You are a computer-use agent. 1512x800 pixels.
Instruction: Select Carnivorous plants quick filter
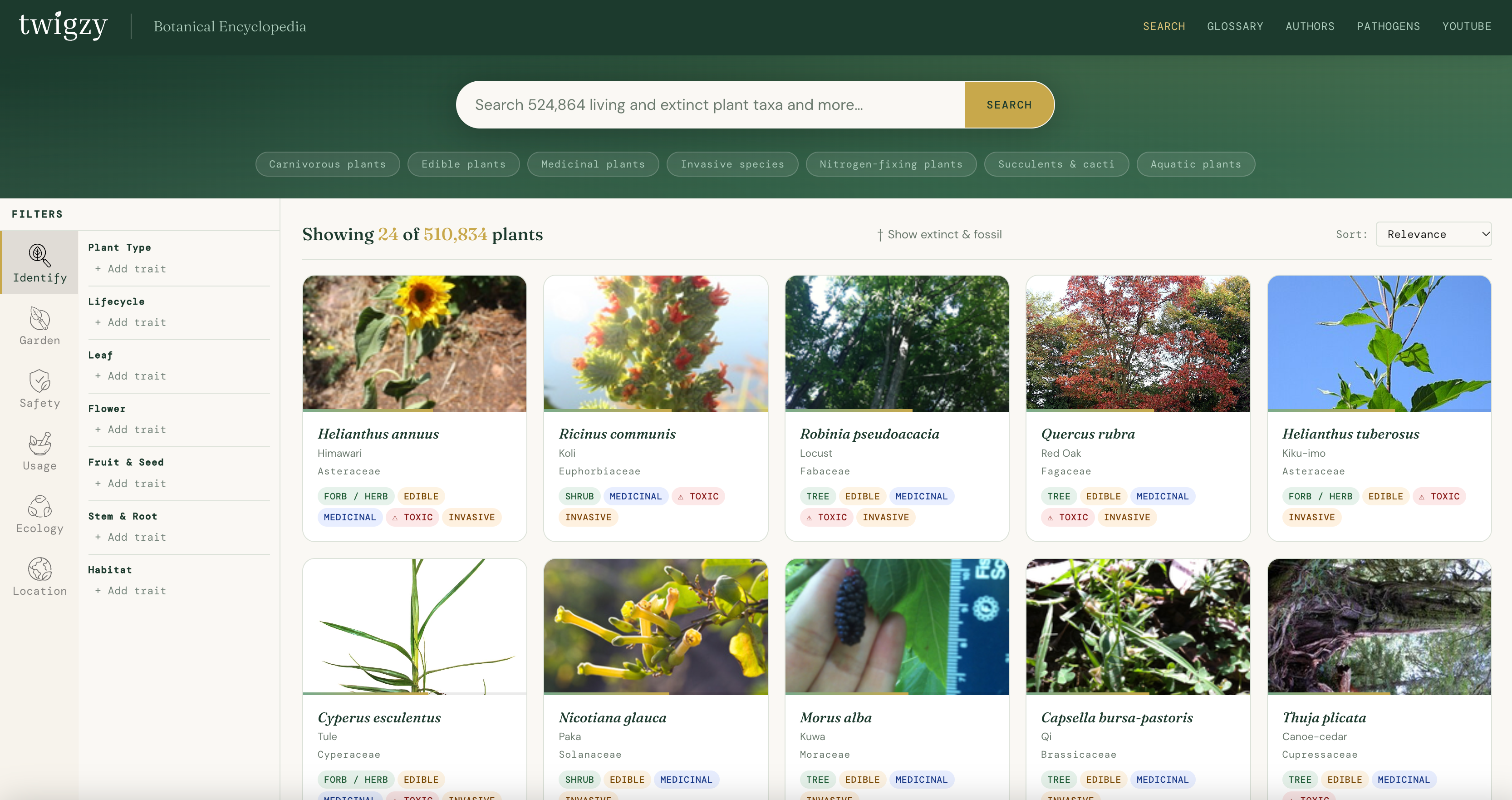328,164
